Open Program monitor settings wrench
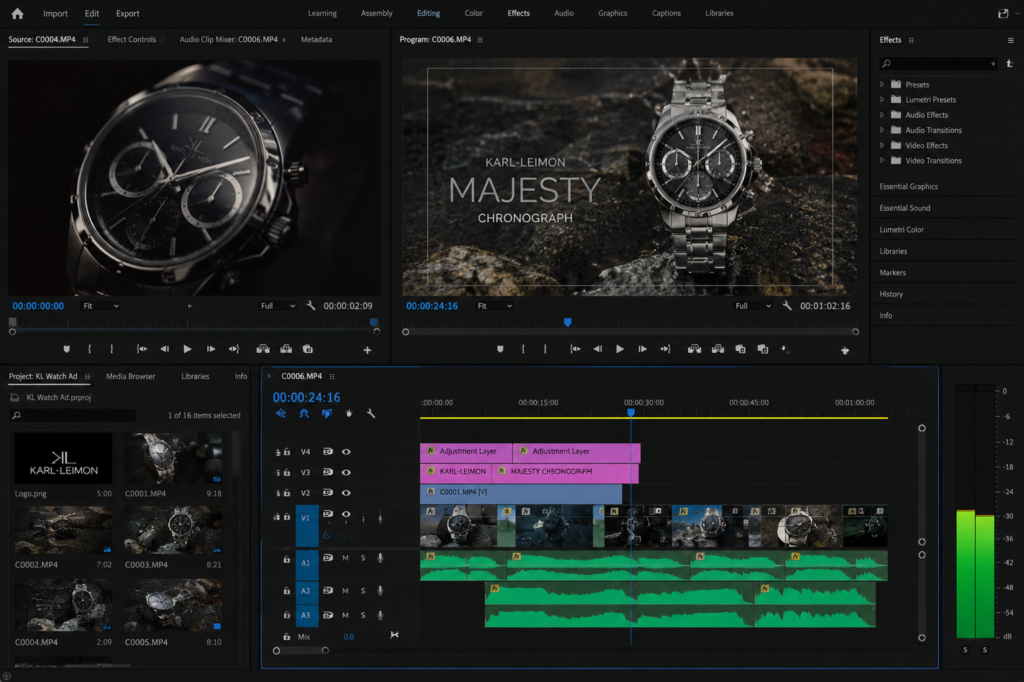The image size is (1024, 682). [x=787, y=305]
